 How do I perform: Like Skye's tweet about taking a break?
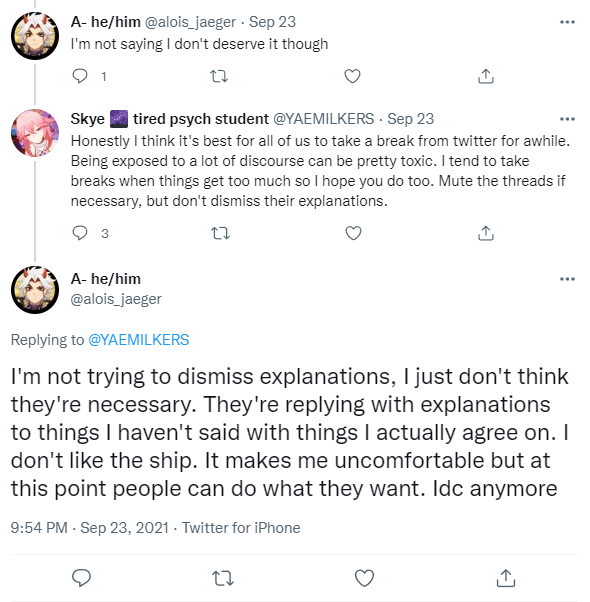[x=353, y=233]
